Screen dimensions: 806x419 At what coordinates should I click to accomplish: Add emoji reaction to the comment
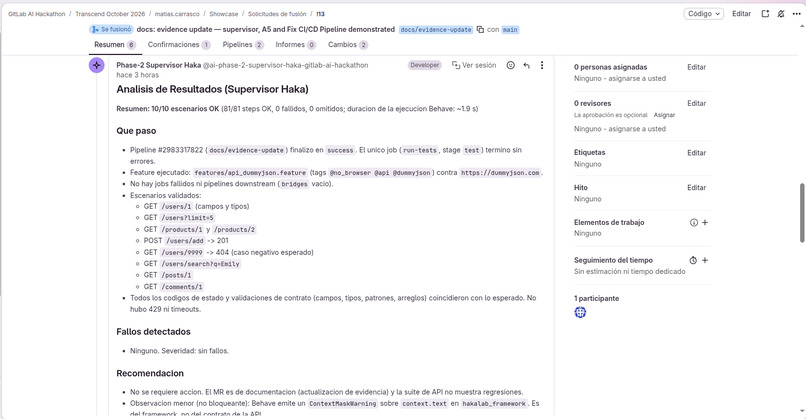(x=510, y=65)
